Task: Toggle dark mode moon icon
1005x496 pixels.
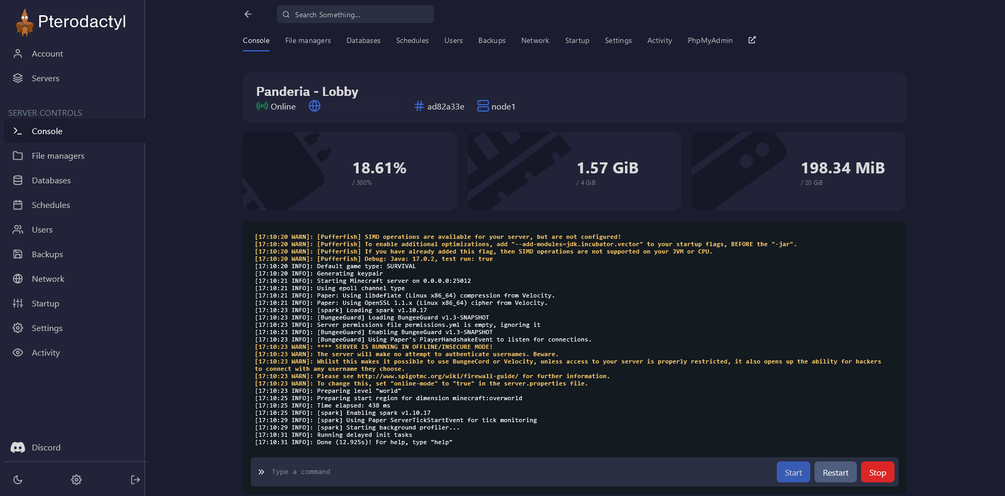Action: click(x=17, y=479)
